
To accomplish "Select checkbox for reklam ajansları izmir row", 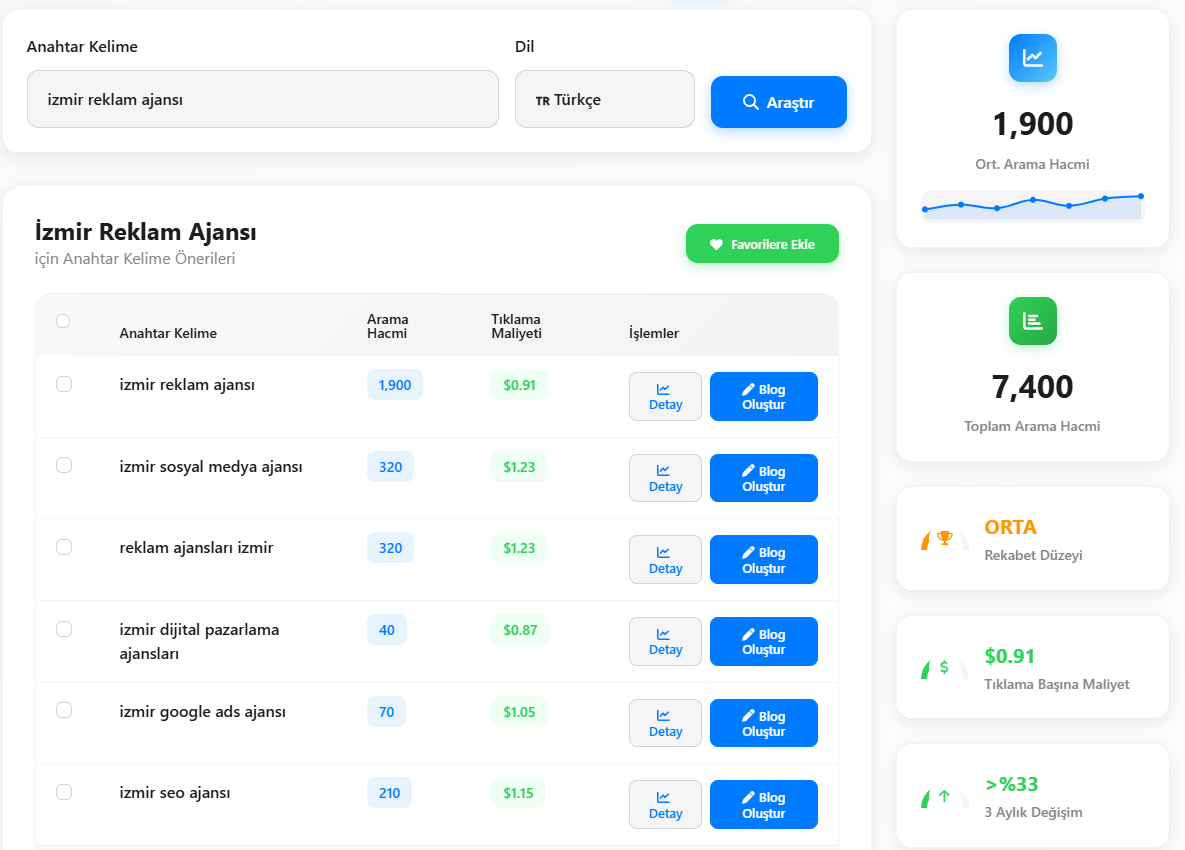I will coord(64,547).
